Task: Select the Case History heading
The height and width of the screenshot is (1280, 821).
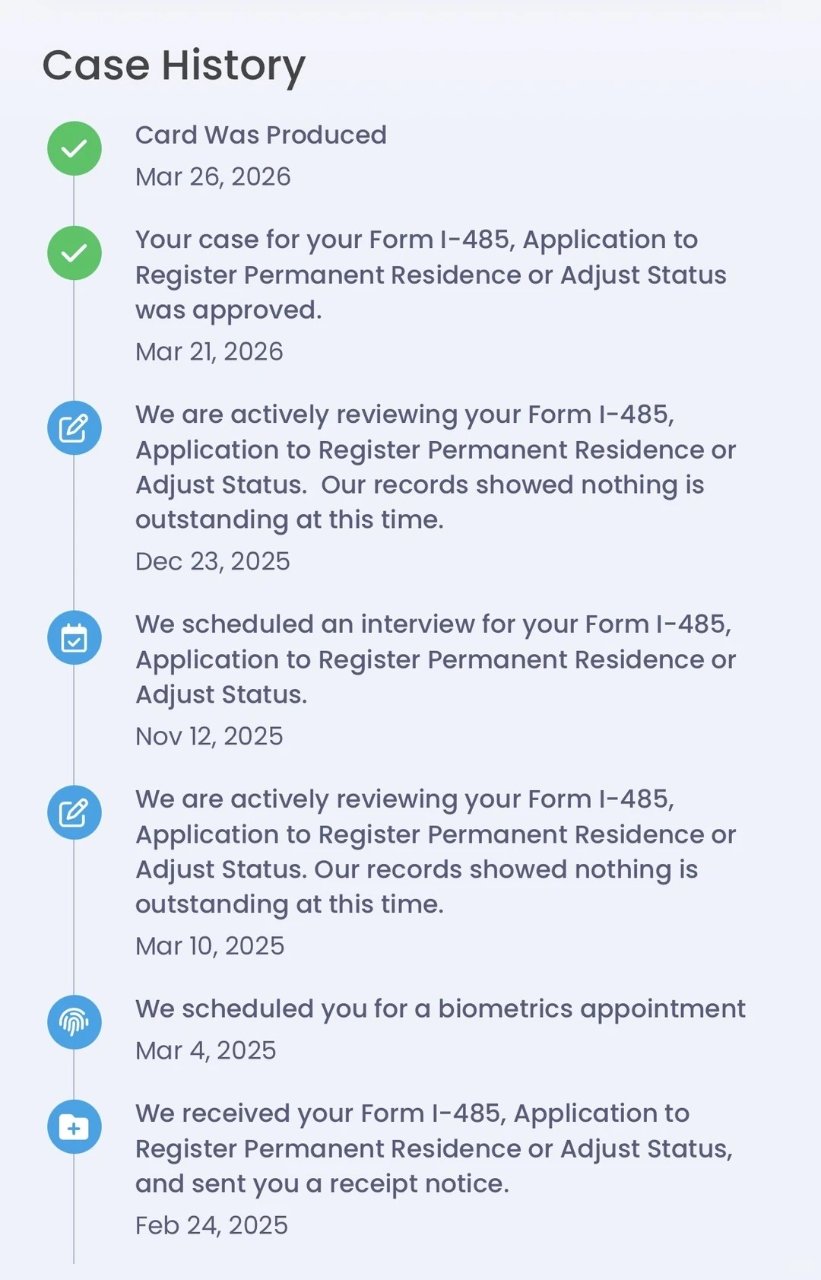Action: [x=173, y=66]
